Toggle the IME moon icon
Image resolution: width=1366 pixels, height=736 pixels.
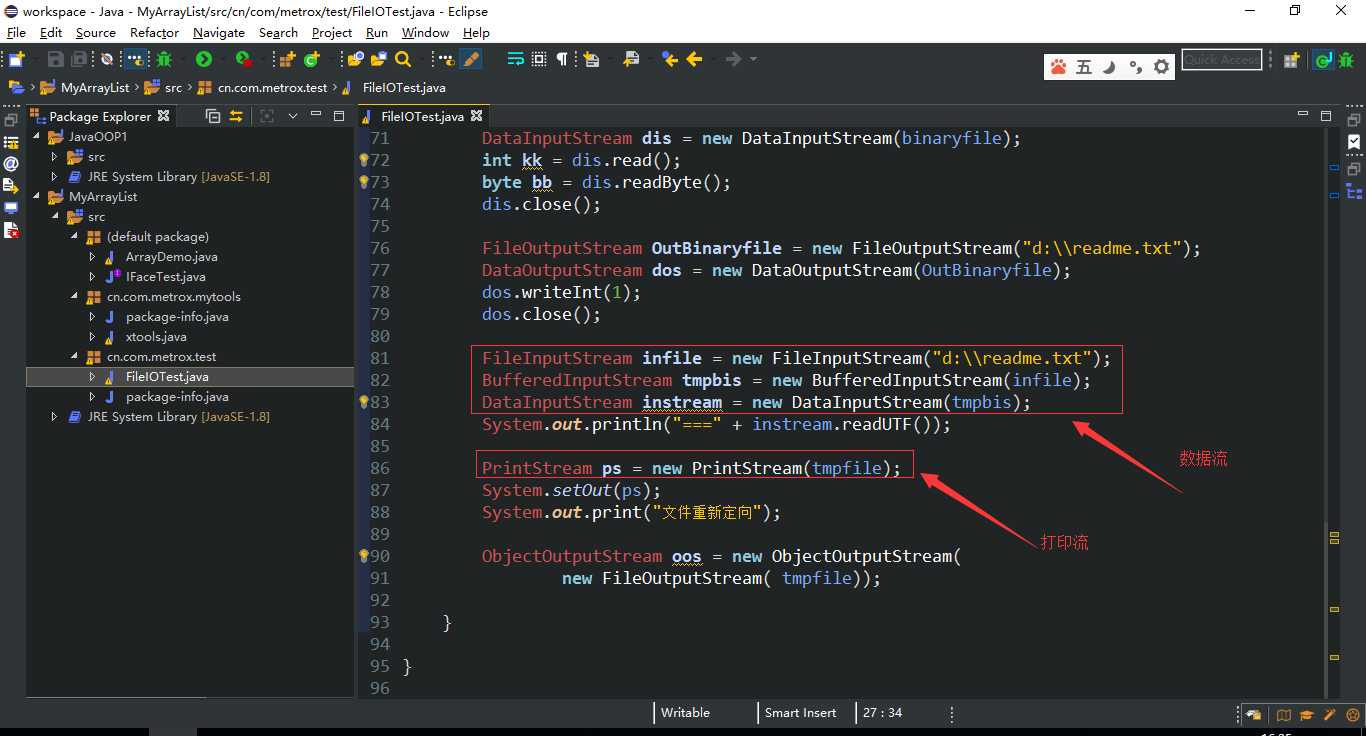(1109, 67)
